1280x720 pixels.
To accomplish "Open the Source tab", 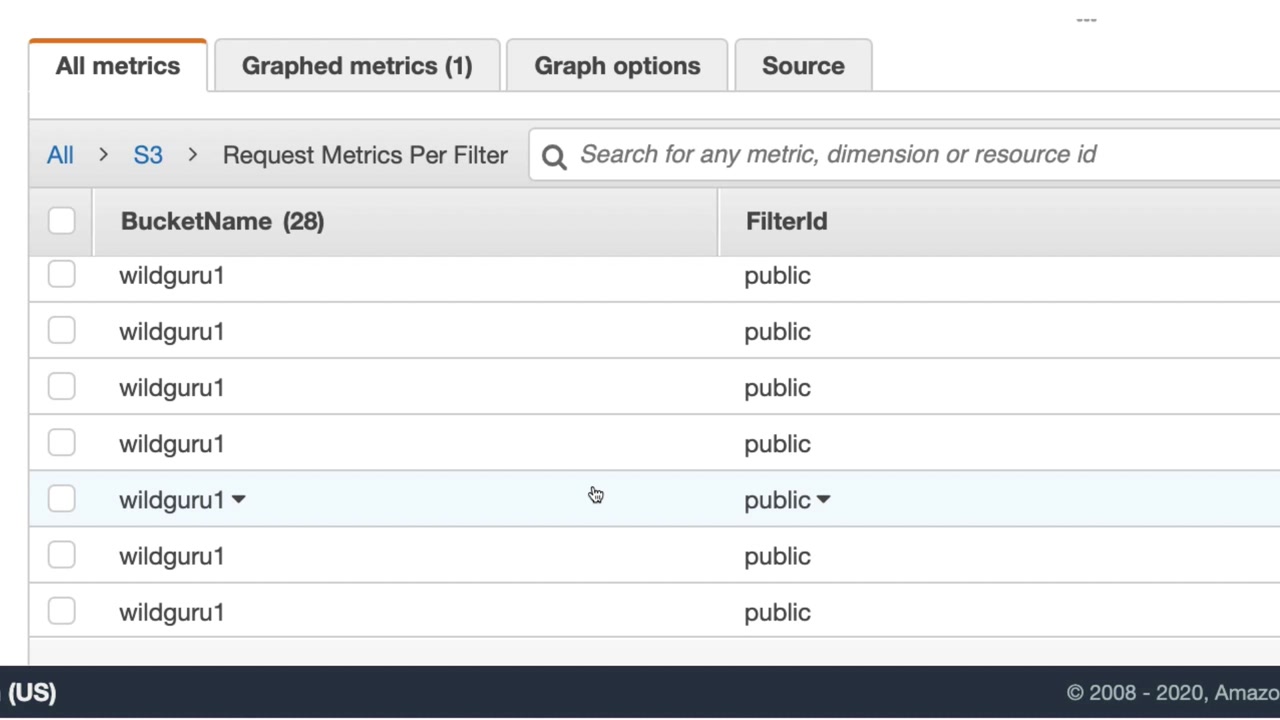I will click(x=803, y=66).
